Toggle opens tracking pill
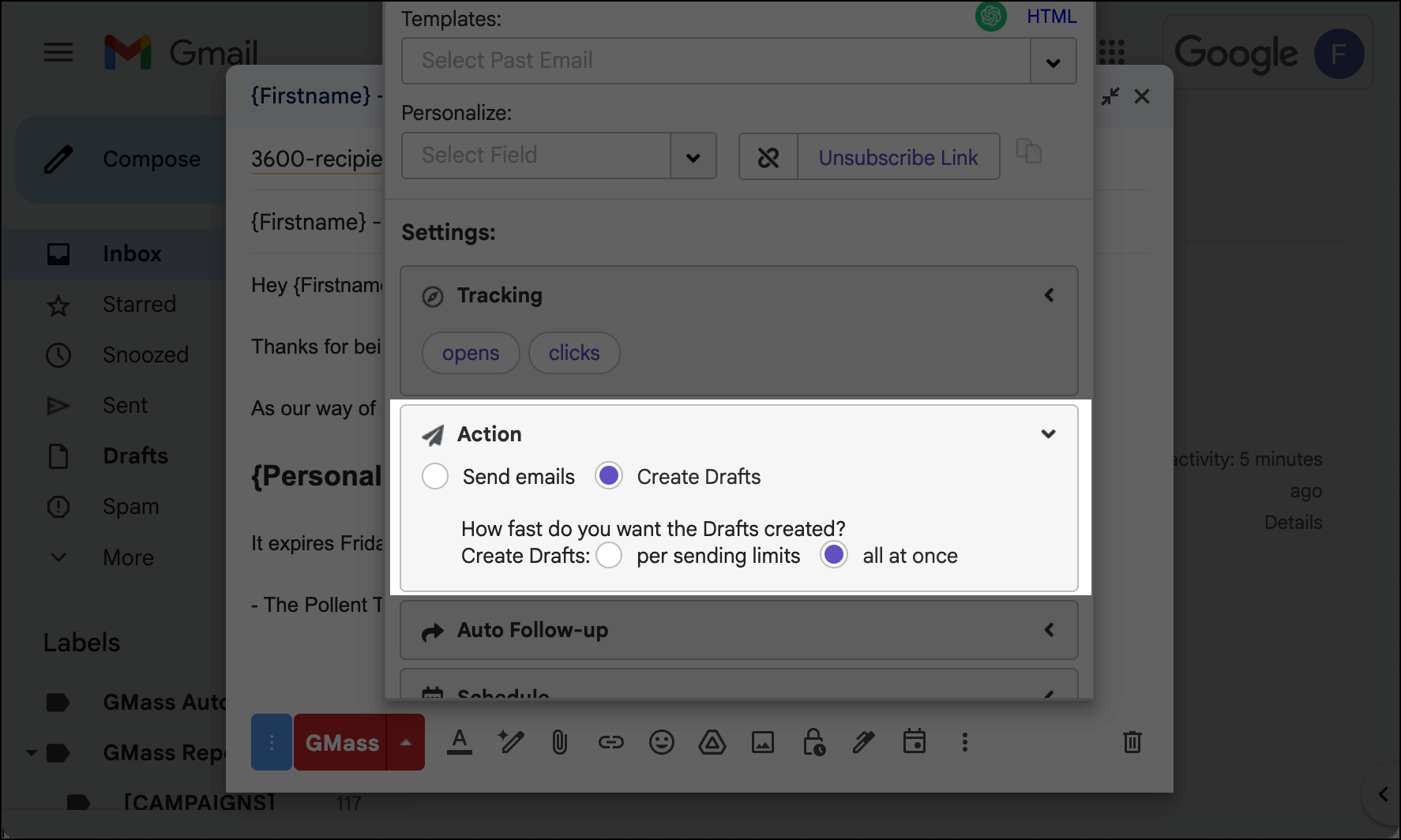 471,353
